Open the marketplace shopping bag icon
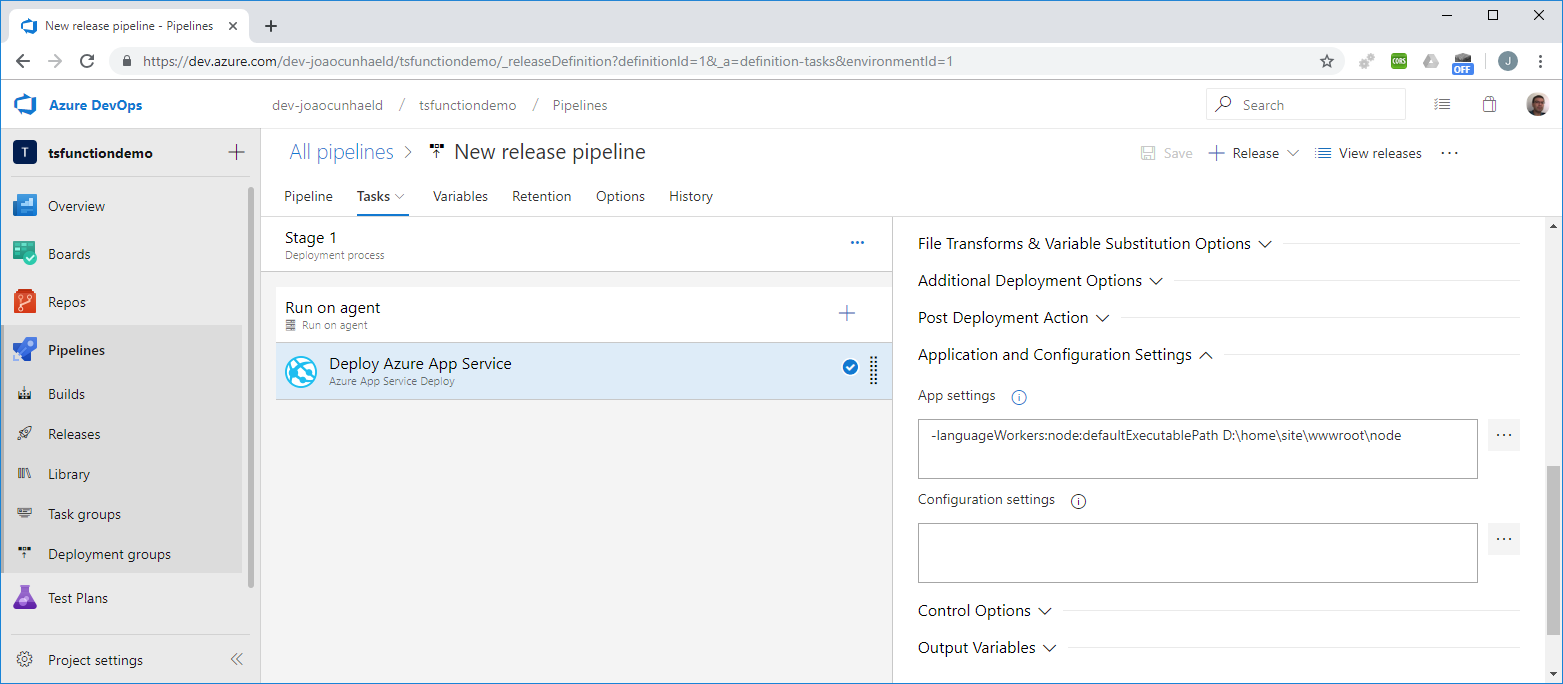Viewport: 1563px width, 684px height. 1489,104
